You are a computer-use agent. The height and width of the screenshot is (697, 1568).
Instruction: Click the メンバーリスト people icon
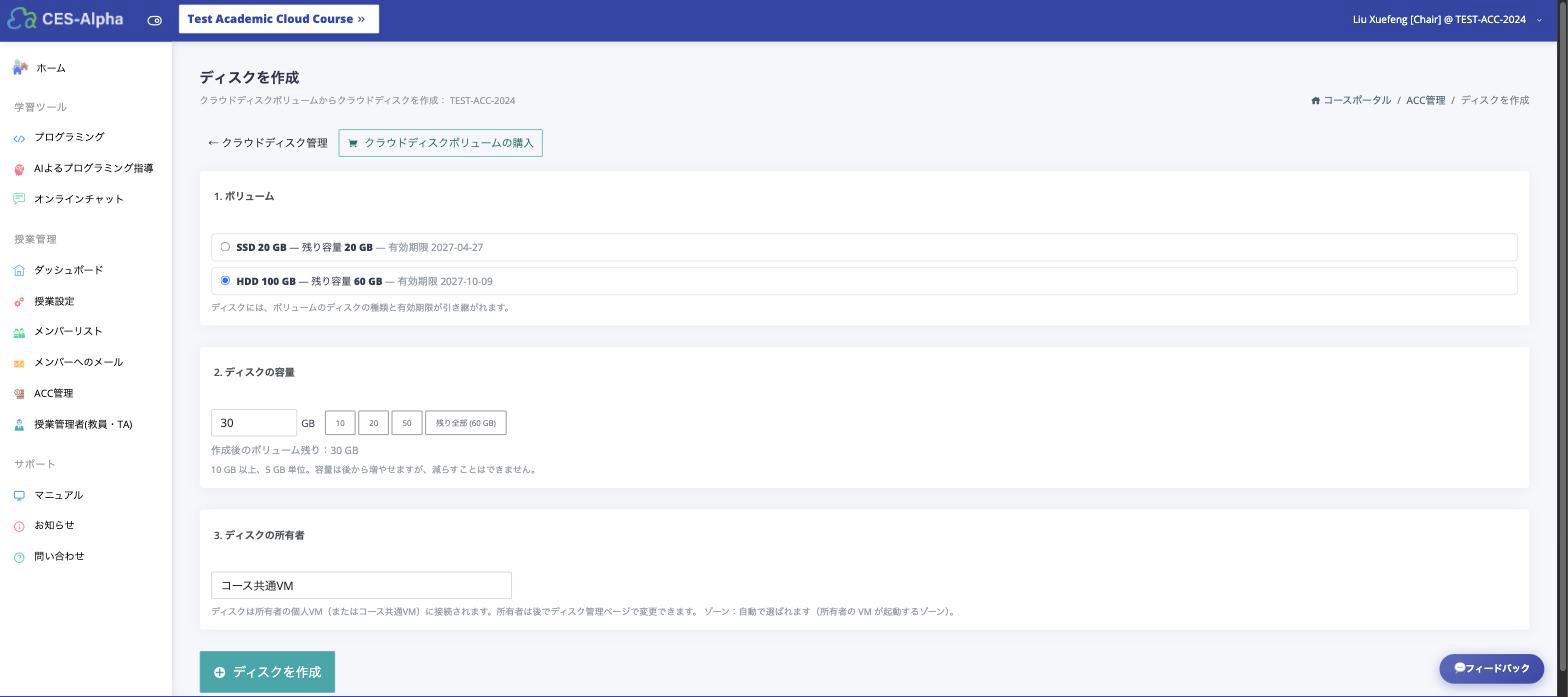tap(19, 332)
